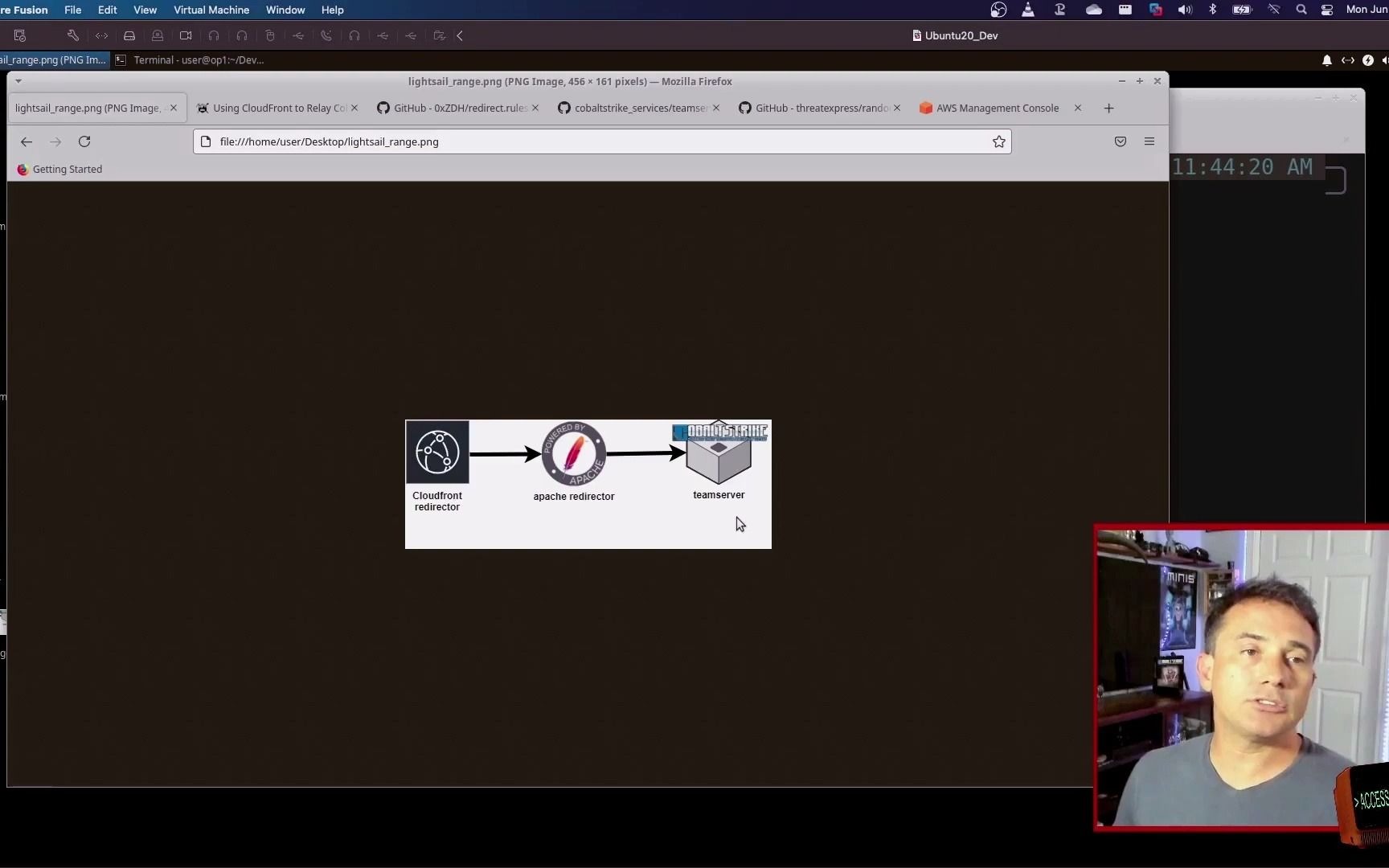Image resolution: width=1389 pixels, height=868 pixels.
Task: Open the VMware Fusion File menu
Action: [72, 10]
